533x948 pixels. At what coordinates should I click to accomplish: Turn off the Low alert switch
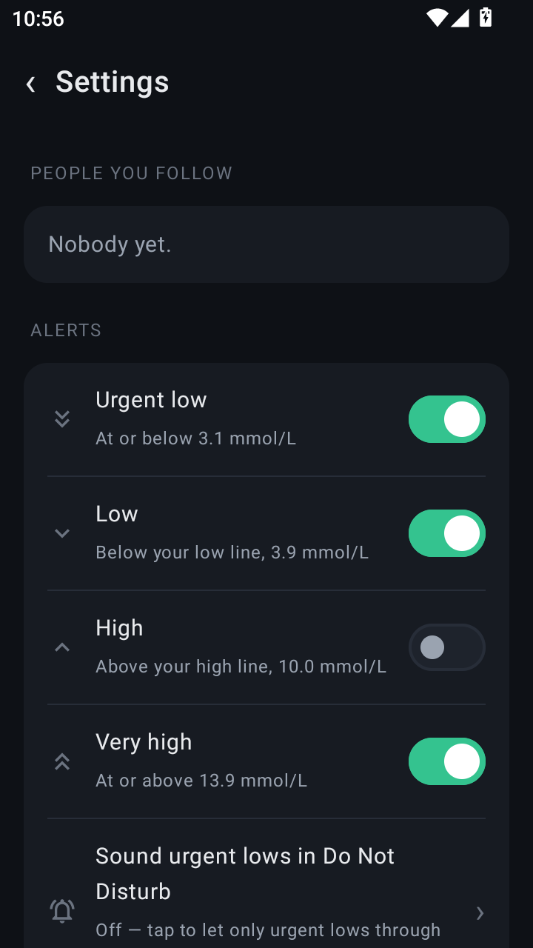pyautogui.click(x=447, y=533)
